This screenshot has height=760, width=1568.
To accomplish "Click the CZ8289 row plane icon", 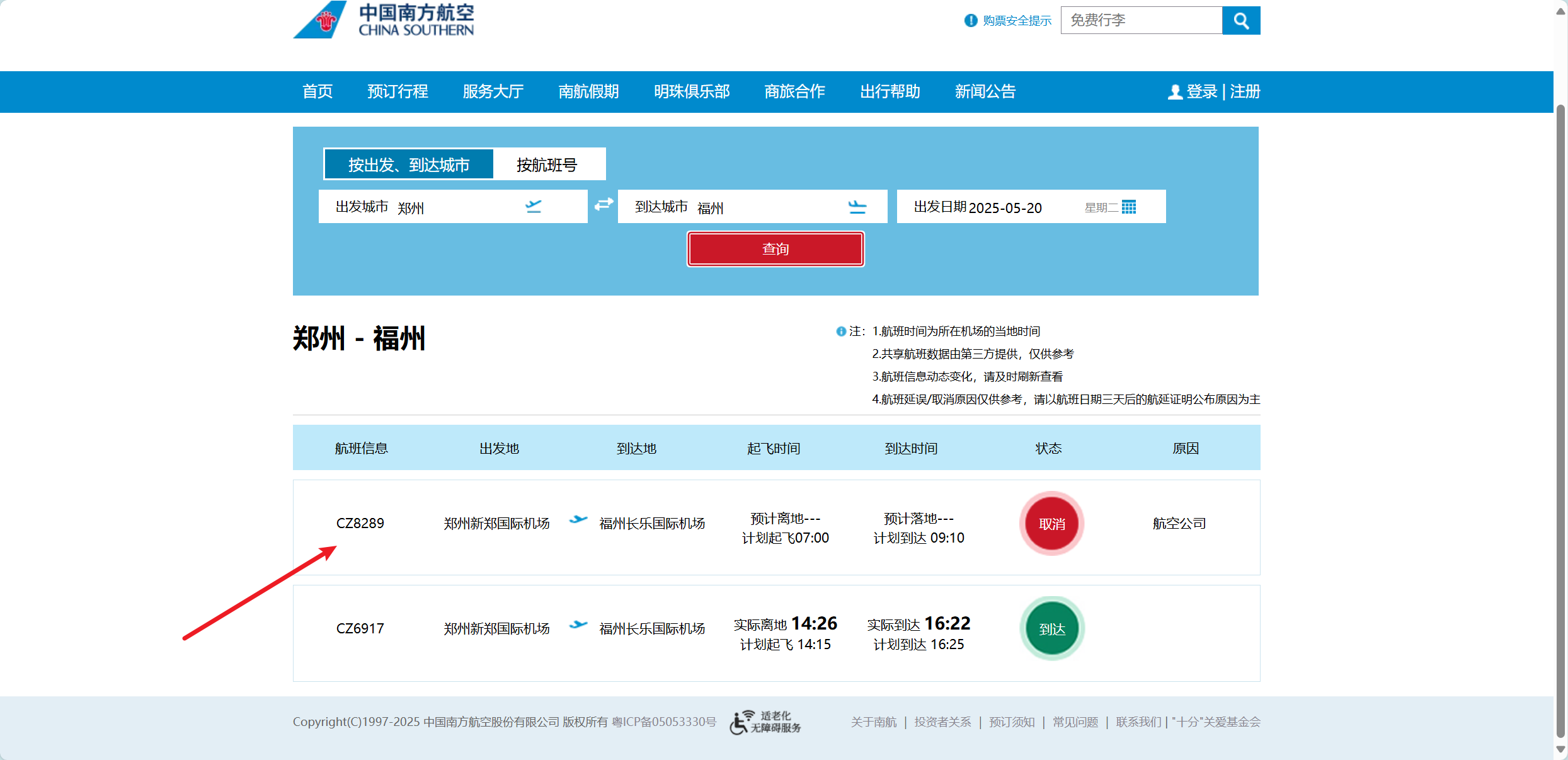I will pos(578,520).
